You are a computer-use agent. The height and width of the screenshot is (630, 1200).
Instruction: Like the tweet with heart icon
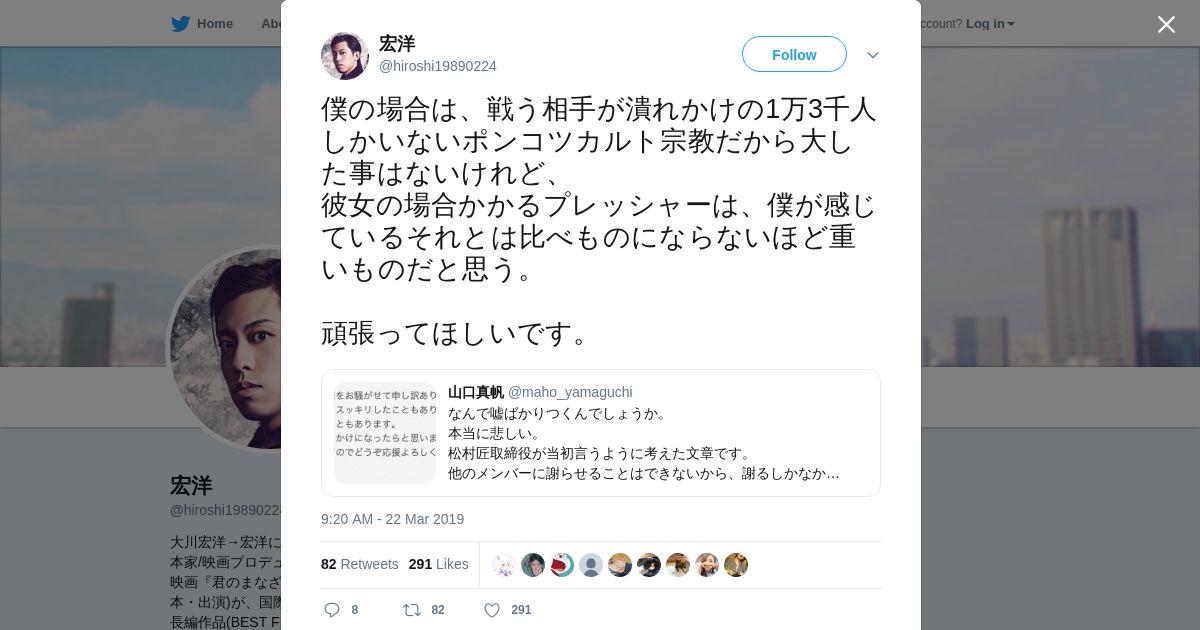click(x=491, y=610)
